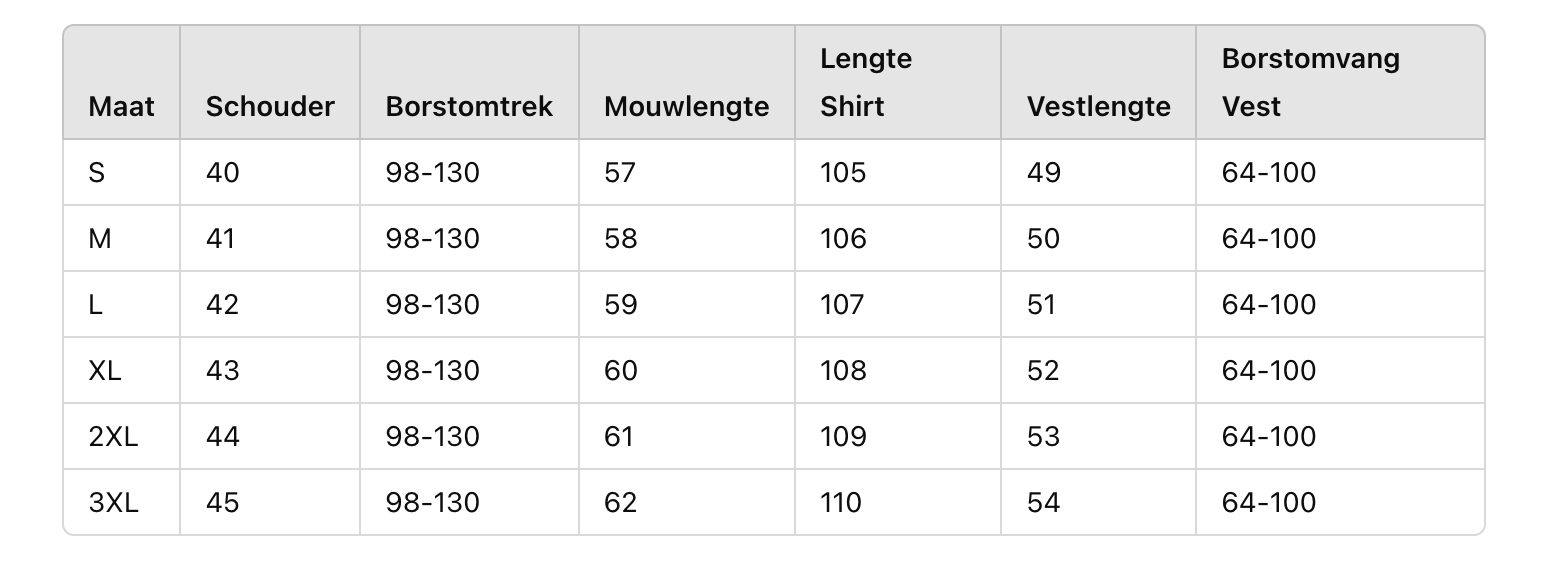The image size is (1542, 568).
Task: Select shirt length value 110
Action: [841, 503]
